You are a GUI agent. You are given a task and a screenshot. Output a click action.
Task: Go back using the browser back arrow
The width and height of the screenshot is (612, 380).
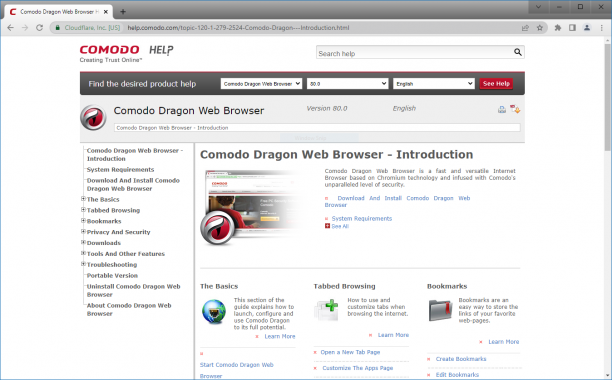click(11, 28)
